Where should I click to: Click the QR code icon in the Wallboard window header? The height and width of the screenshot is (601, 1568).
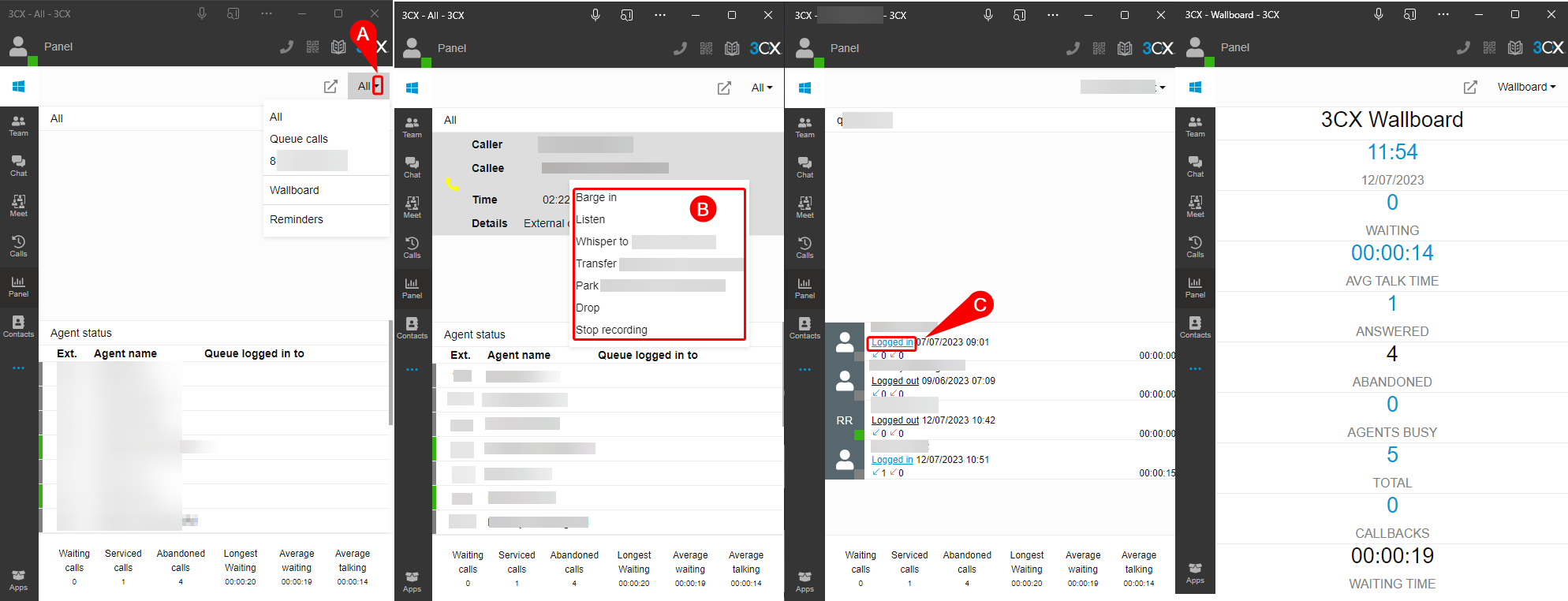click(1489, 47)
